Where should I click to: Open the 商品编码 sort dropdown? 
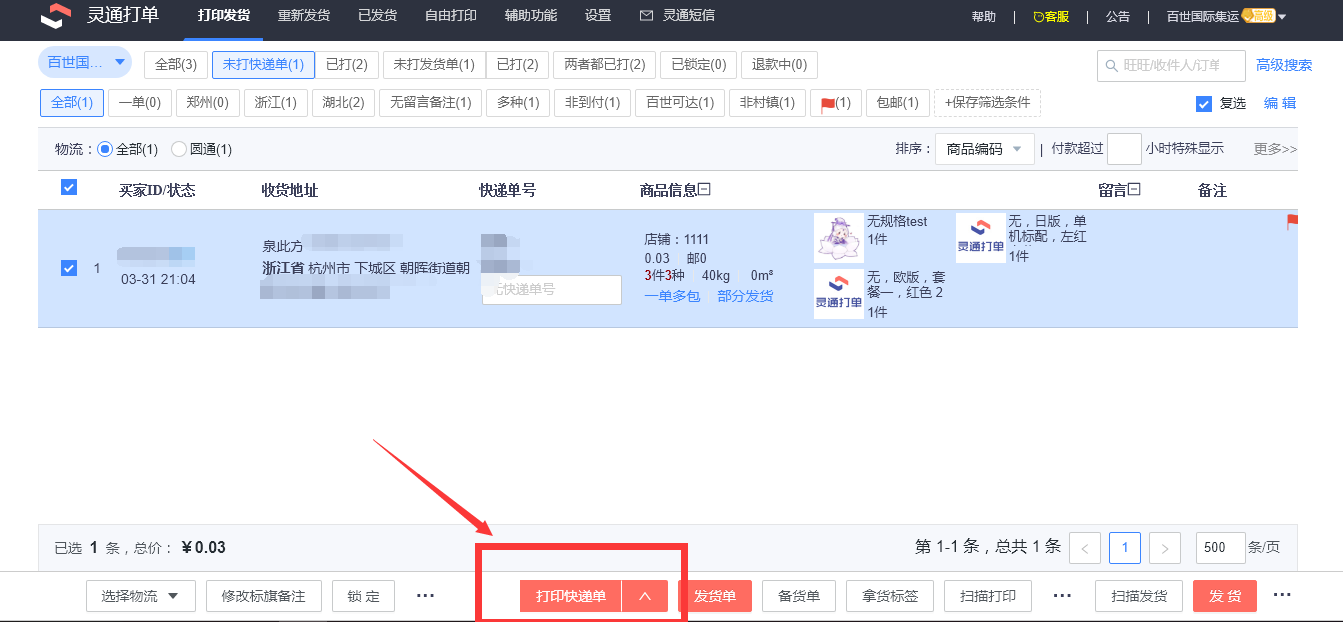click(x=984, y=149)
